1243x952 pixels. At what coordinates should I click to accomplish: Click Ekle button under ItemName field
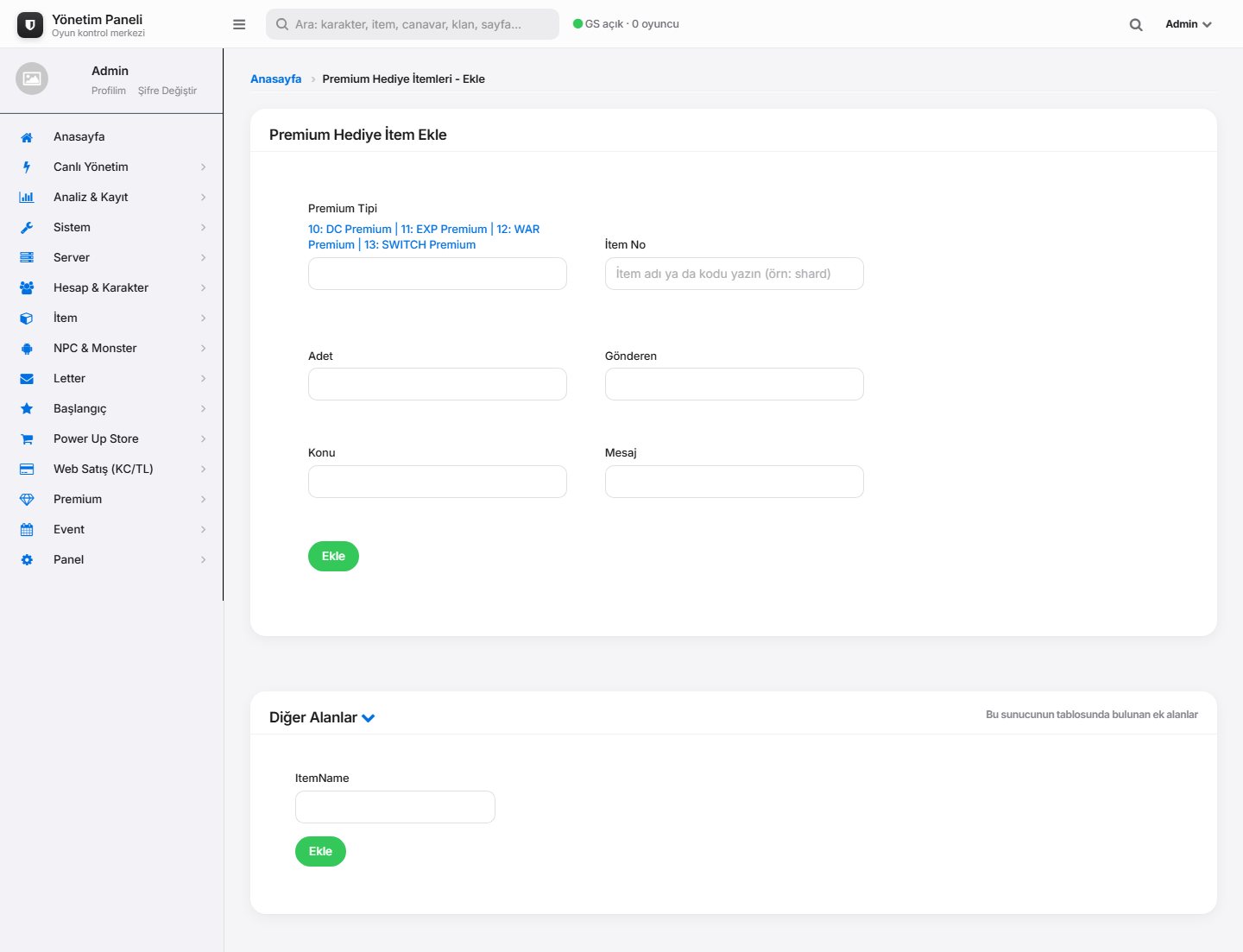[320, 851]
